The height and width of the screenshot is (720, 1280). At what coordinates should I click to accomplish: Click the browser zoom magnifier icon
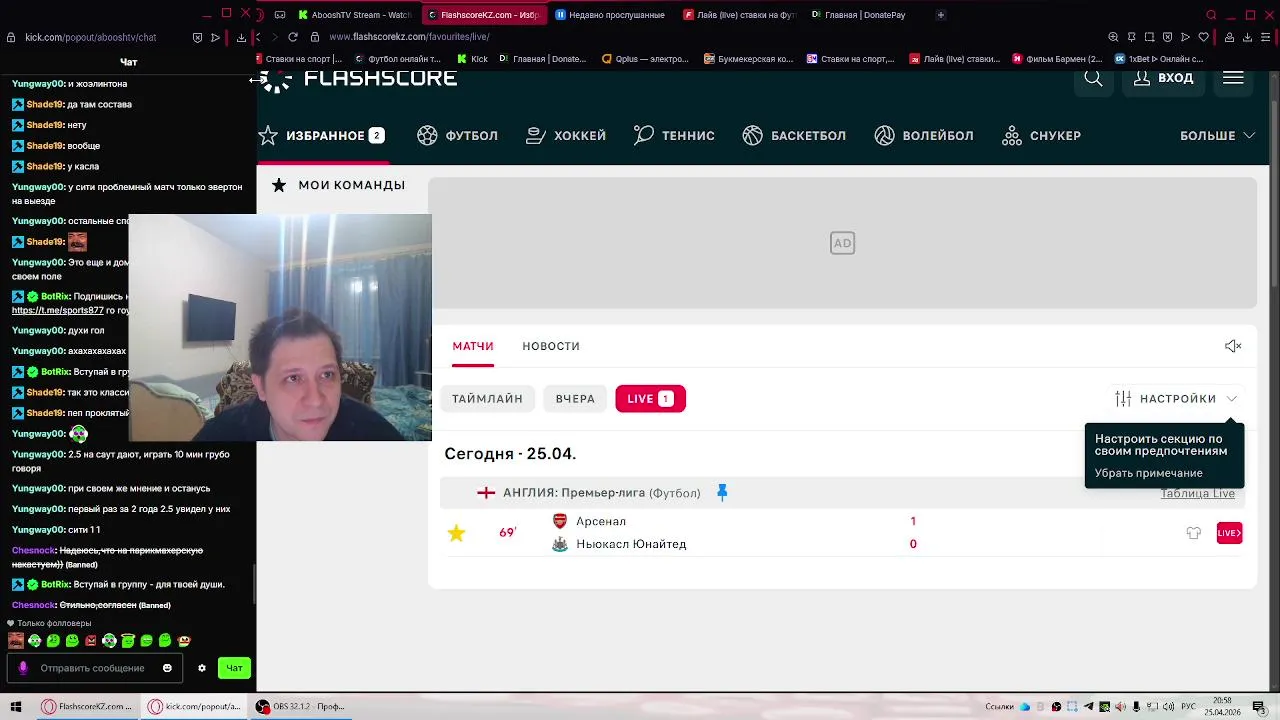pos(1113,37)
